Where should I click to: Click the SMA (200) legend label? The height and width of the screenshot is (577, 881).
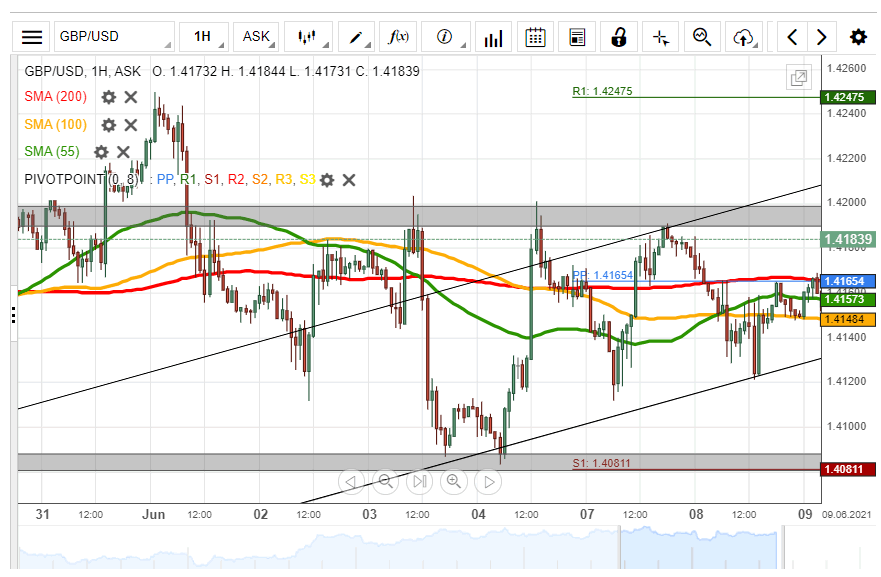pyautogui.click(x=56, y=97)
